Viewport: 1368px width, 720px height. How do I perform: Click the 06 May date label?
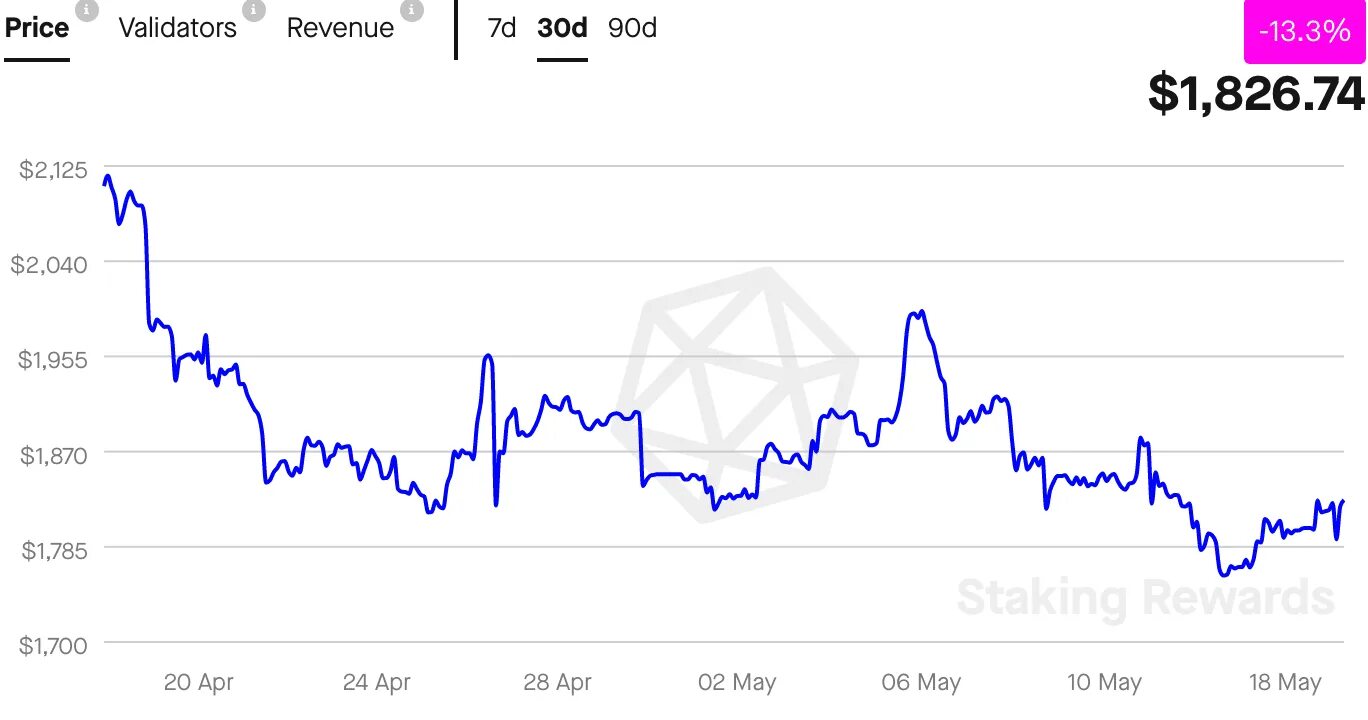coord(921,683)
